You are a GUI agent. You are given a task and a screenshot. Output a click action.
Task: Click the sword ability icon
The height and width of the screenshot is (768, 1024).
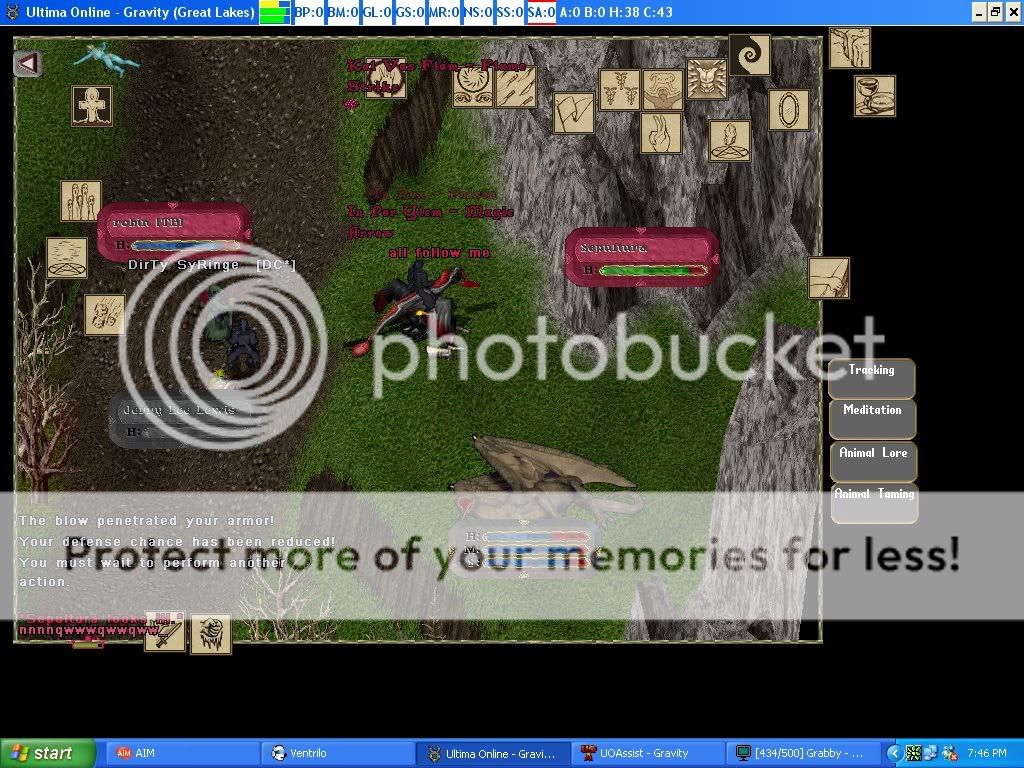(165, 632)
